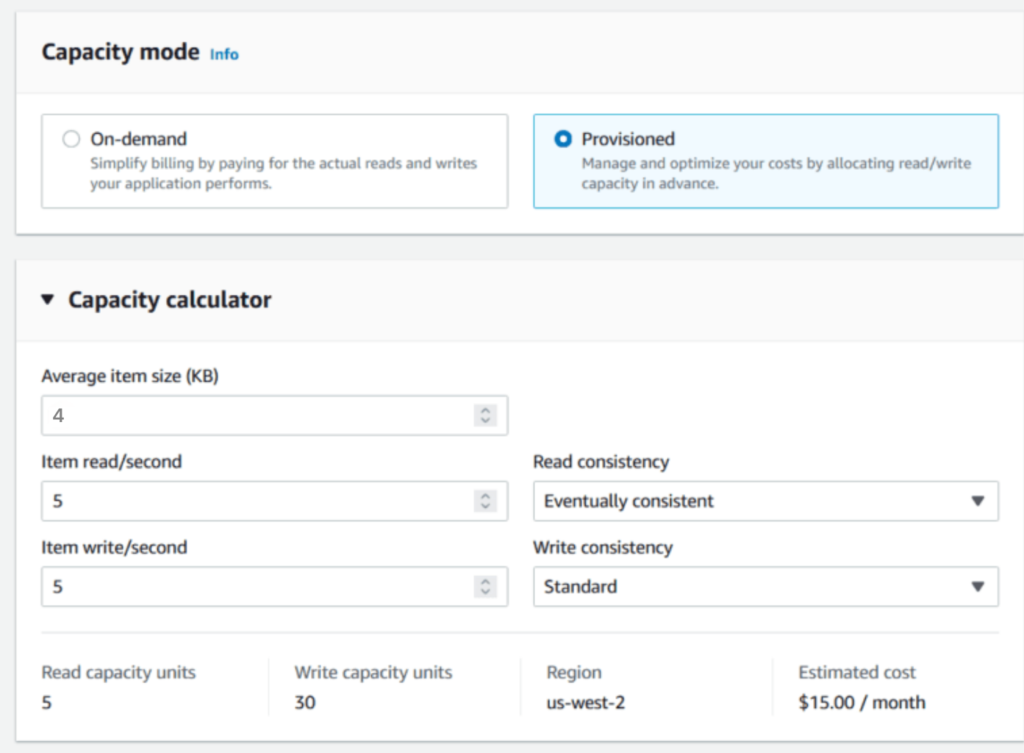Screen dimensions: 1024x753
Task: Decrement Item write/second with stepper arrow
Action: tap(486, 590)
